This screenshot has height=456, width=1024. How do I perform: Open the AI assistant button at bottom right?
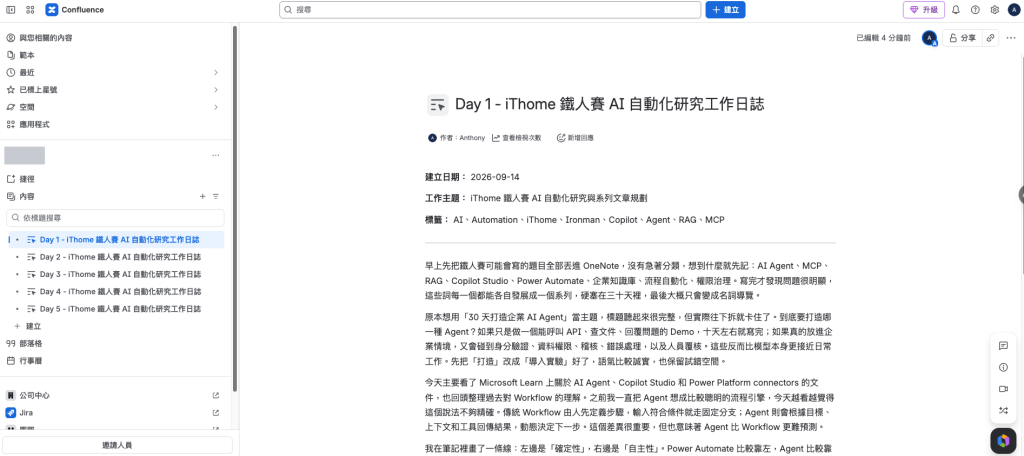1003,440
